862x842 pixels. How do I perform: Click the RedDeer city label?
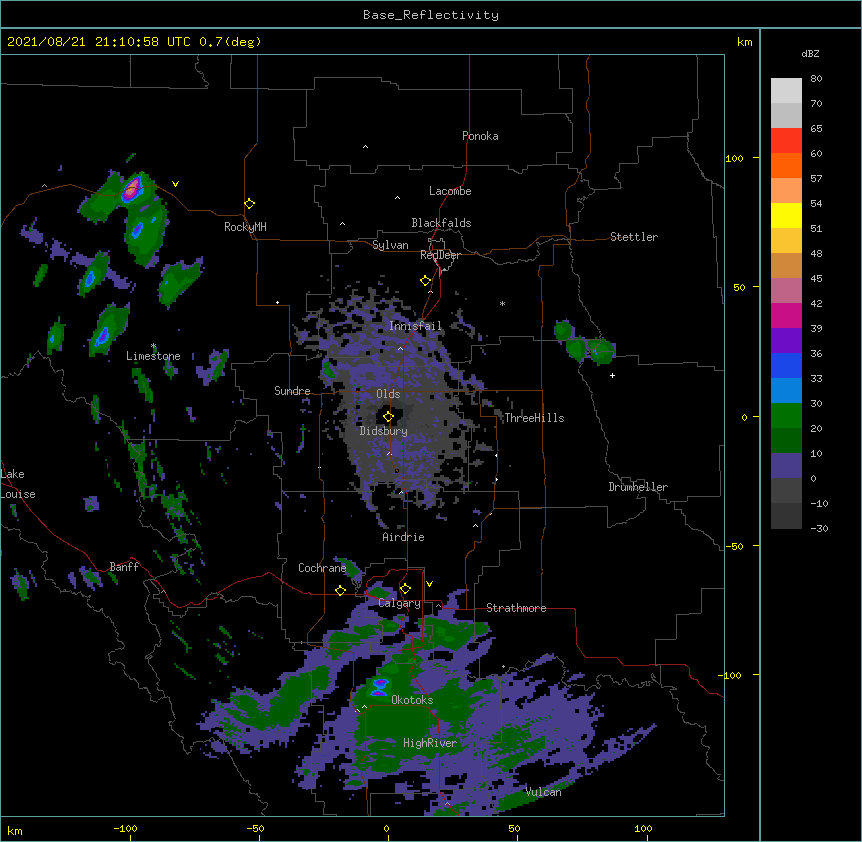(440, 255)
